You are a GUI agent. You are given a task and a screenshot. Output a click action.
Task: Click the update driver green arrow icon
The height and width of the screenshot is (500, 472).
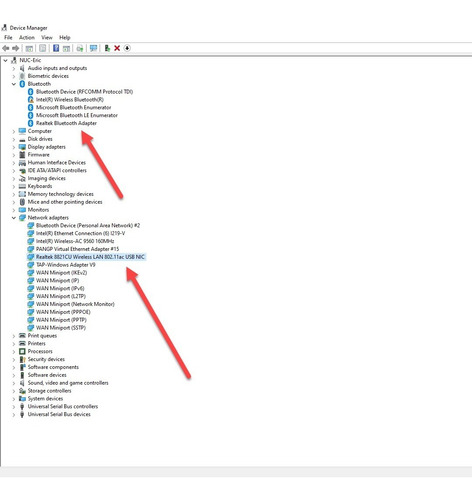pos(107,48)
